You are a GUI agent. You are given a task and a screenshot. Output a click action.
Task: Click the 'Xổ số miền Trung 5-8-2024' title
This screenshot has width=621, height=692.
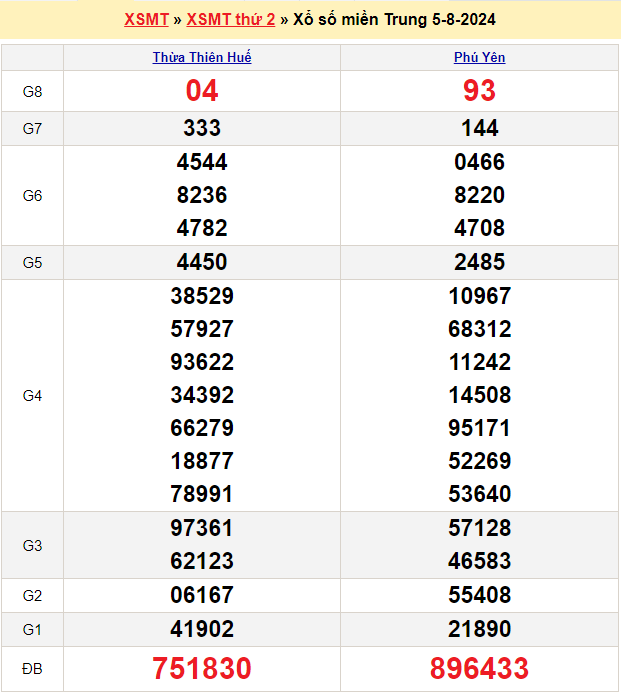(x=394, y=19)
